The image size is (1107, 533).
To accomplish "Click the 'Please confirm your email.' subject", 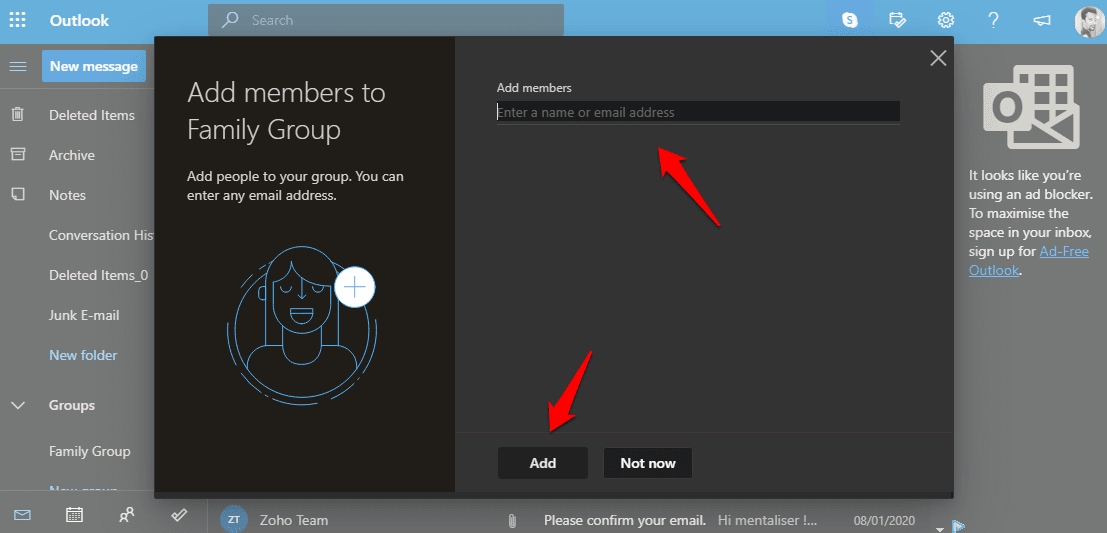I will 625,521.
